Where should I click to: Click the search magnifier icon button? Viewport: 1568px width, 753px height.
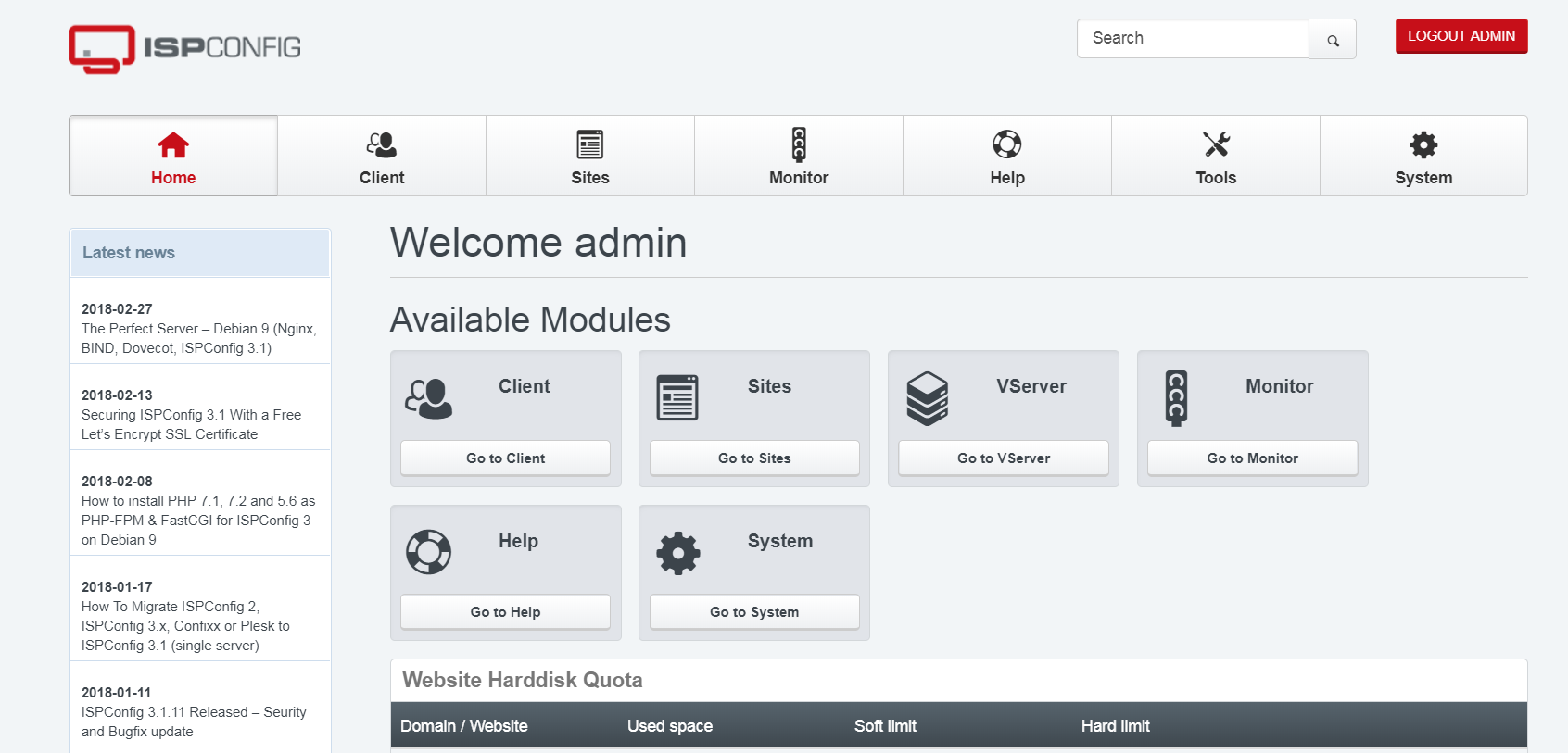(x=1333, y=40)
